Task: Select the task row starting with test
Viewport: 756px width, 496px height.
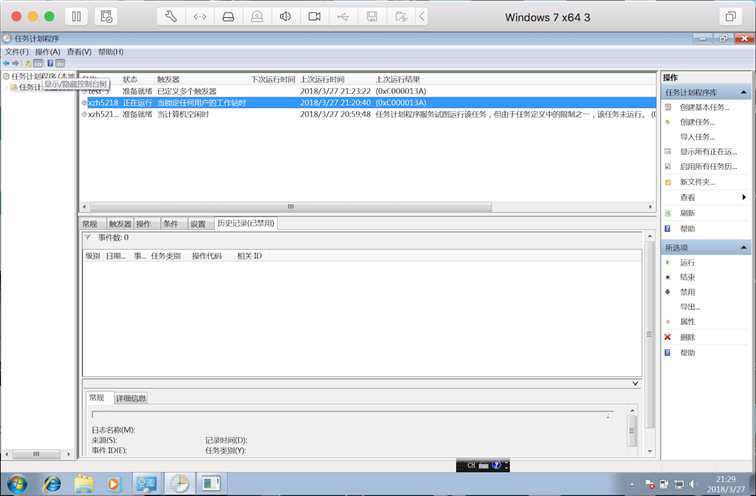Action: pos(369,91)
